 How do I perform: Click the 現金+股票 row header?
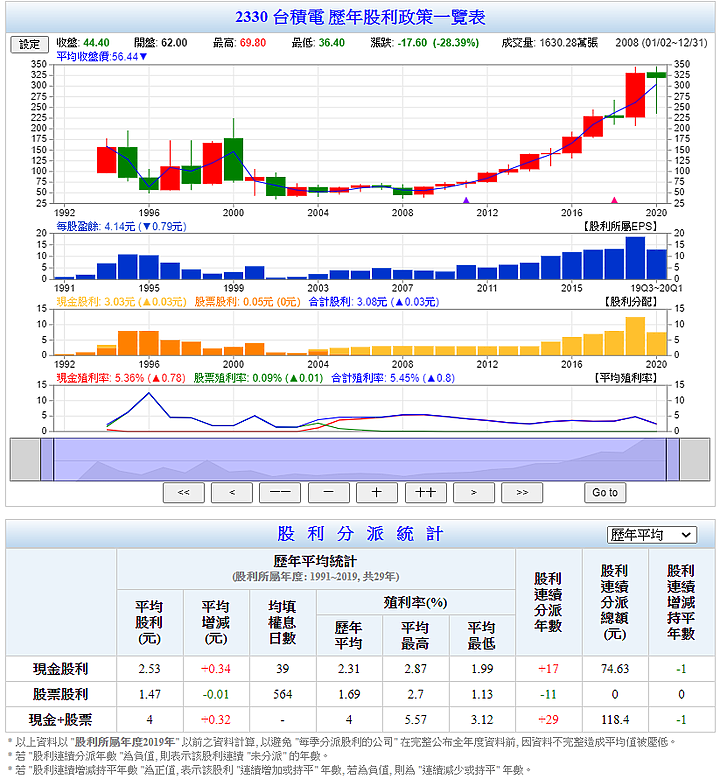point(61,719)
